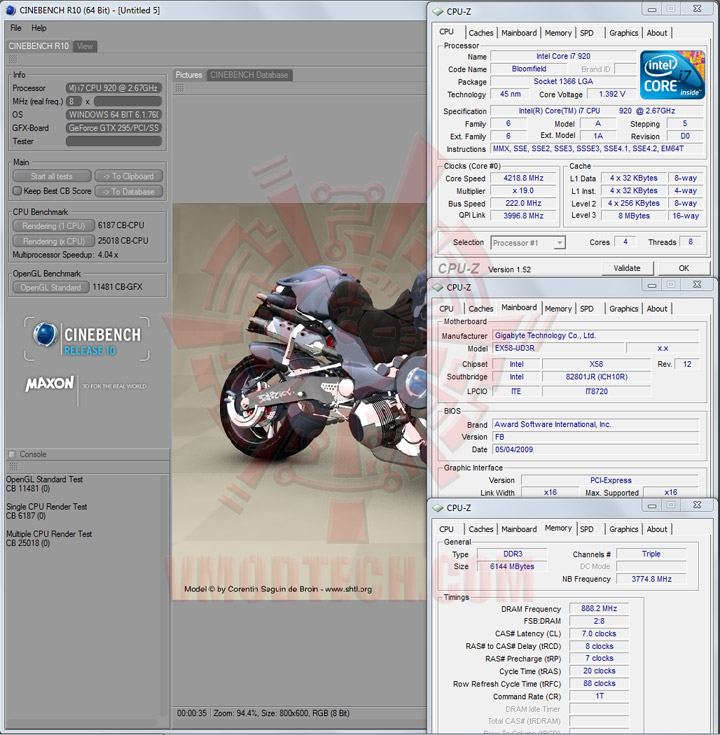The image size is (720, 735).
Task: Open Caches tab in top CPU-Z window
Action: point(481,33)
